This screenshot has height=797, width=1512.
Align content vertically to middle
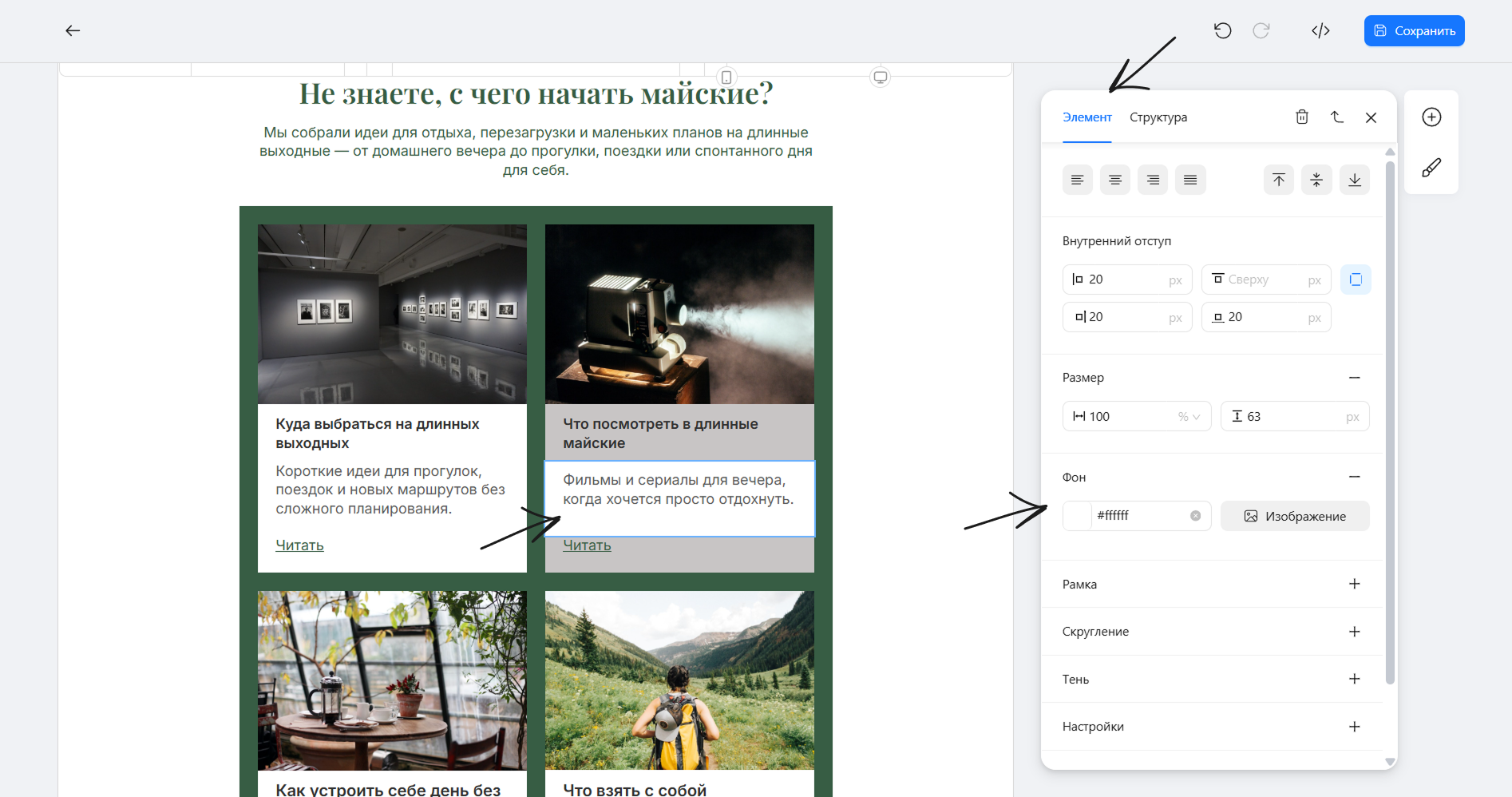click(1316, 180)
